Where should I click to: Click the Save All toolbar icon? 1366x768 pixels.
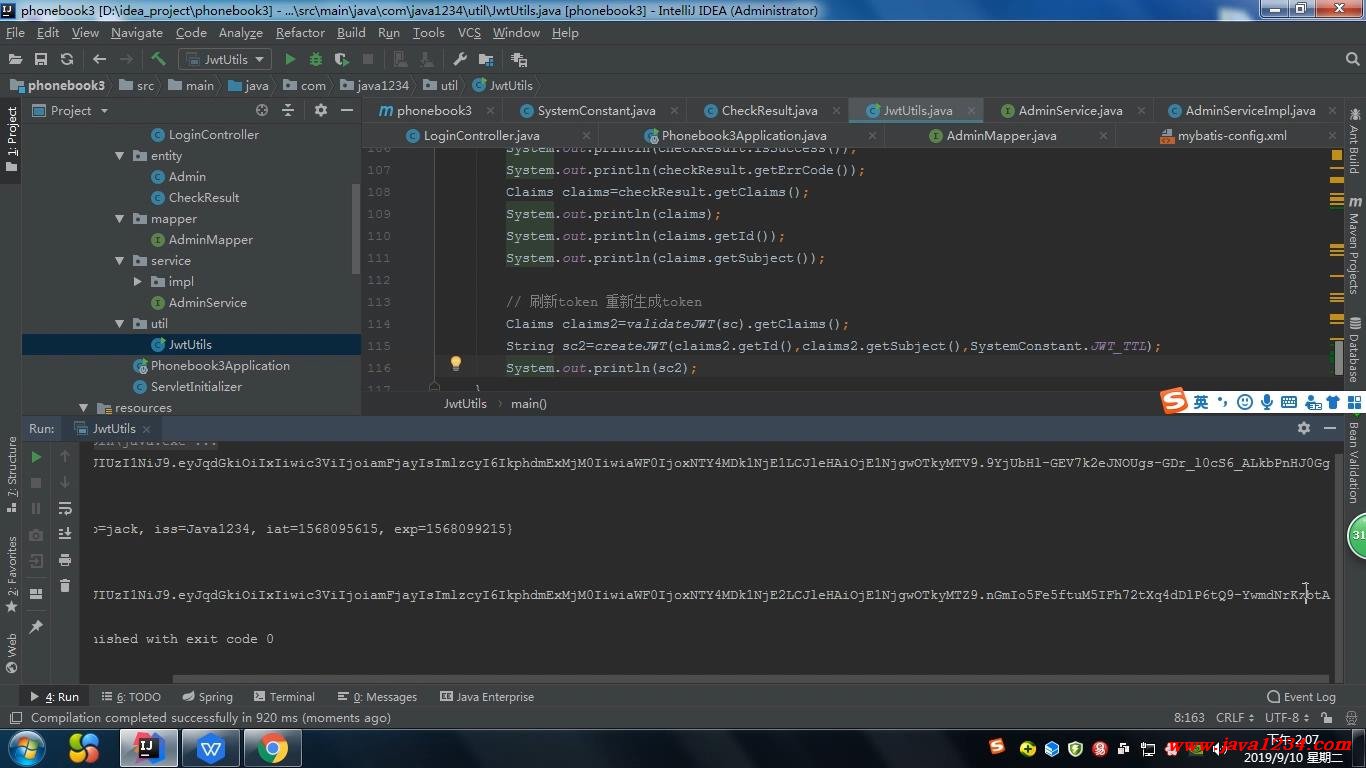coord(41,59)
